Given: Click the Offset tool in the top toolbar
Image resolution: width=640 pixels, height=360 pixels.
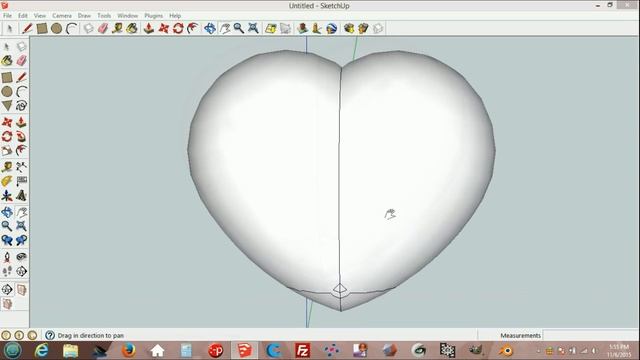Looking at the screenshot, I should click(x=193, y=28).
